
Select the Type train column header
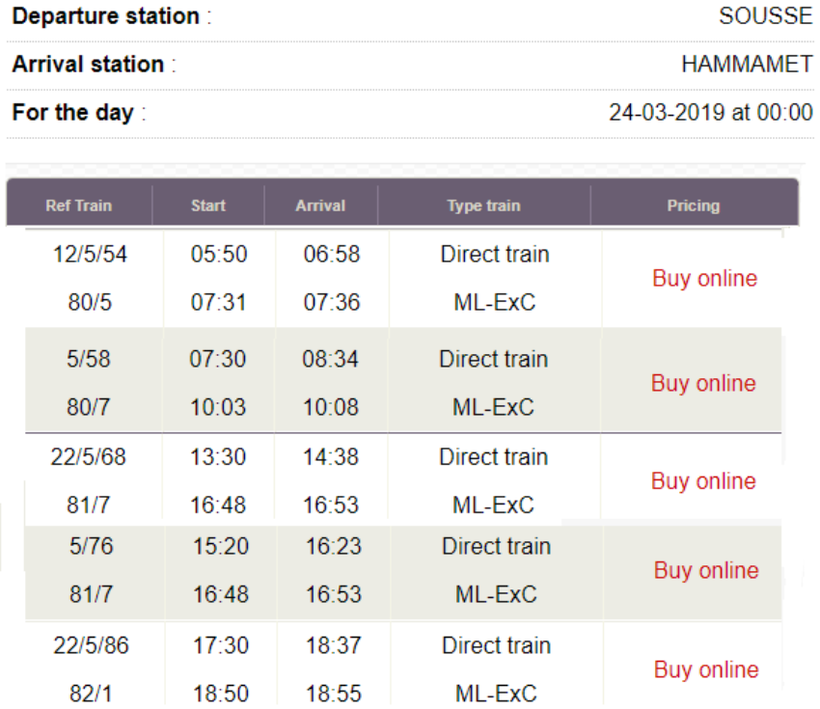[483, 206]
